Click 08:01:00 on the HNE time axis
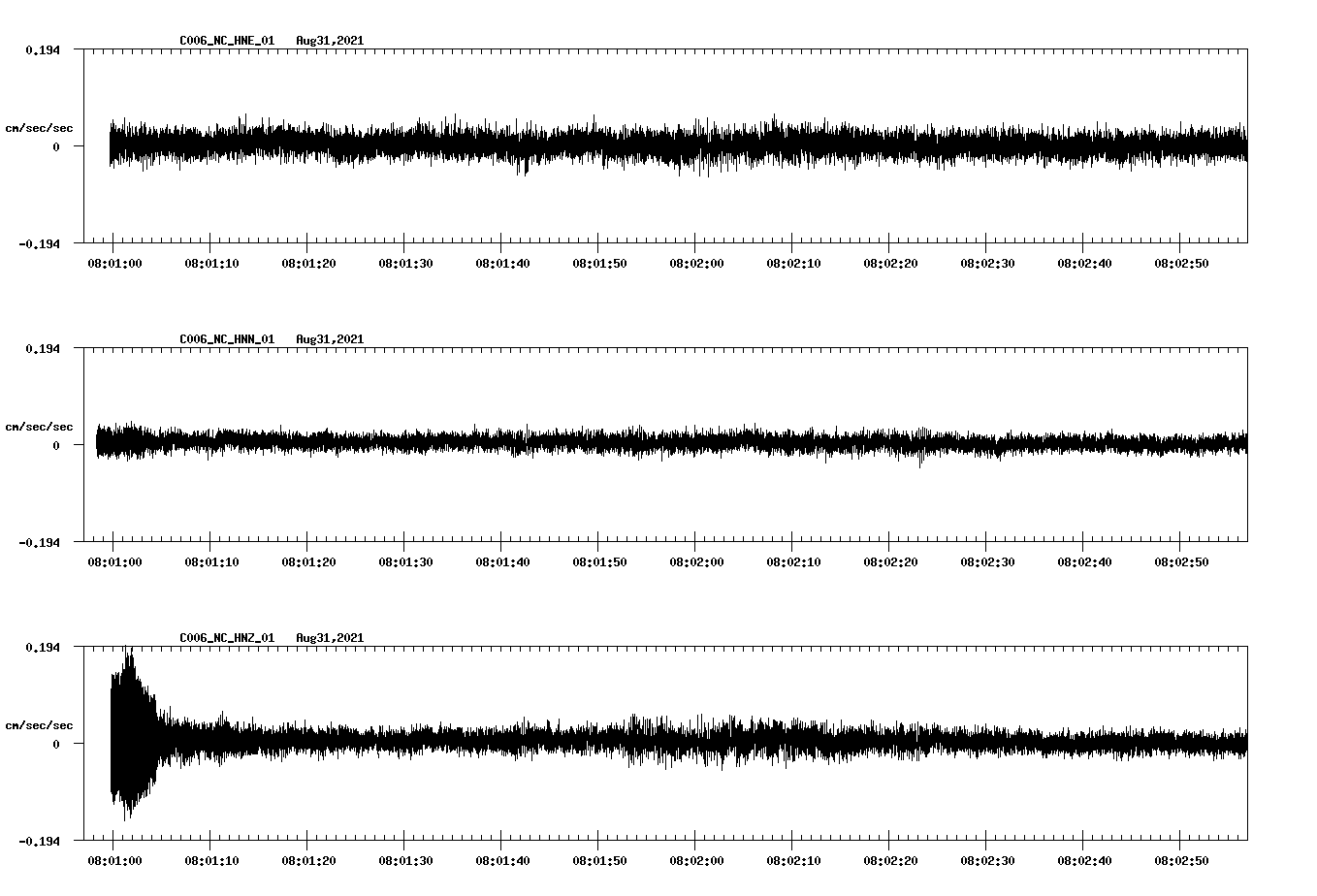Image resolution: width=1317 pixels, height=896 pixels. (114, 264)
